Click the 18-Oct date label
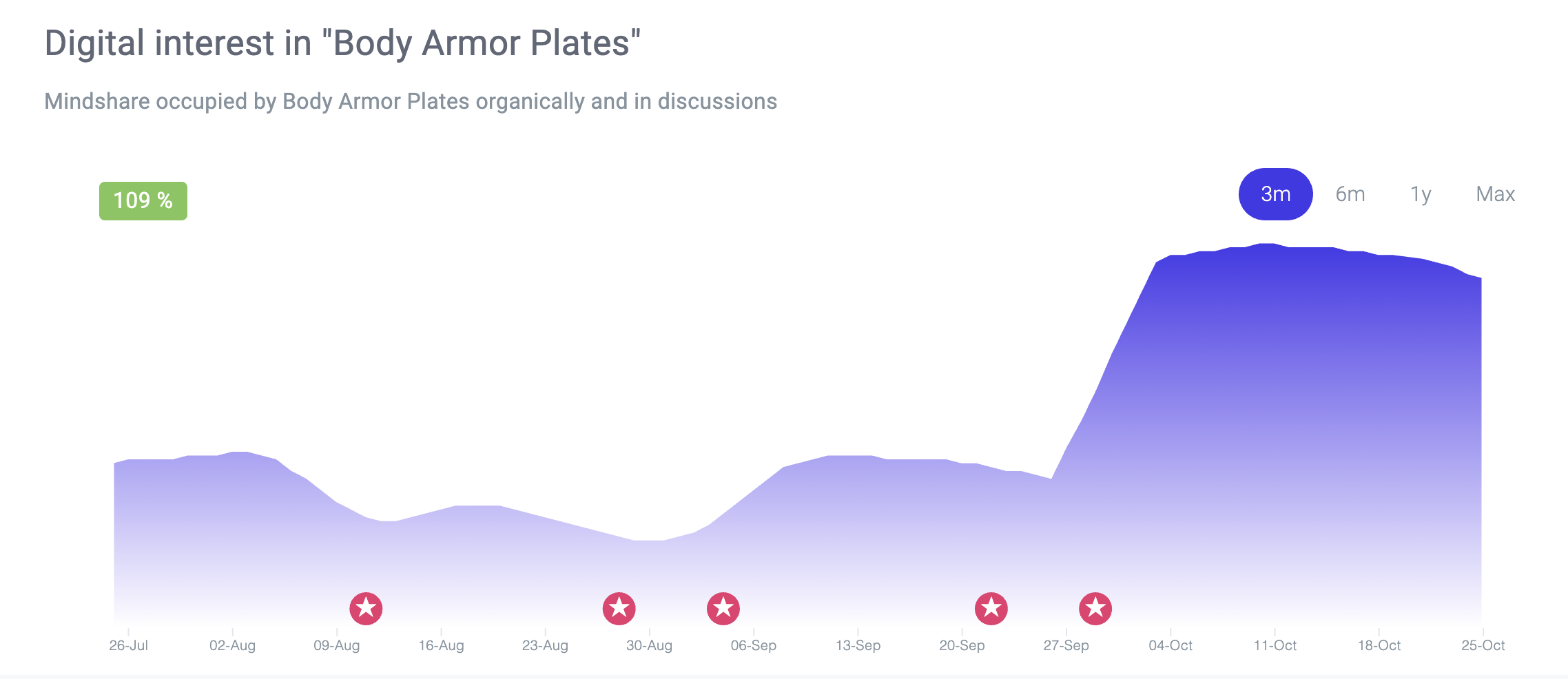Image resolution: width=1568 pixels, height=679 pixels. pos(1379,646)
